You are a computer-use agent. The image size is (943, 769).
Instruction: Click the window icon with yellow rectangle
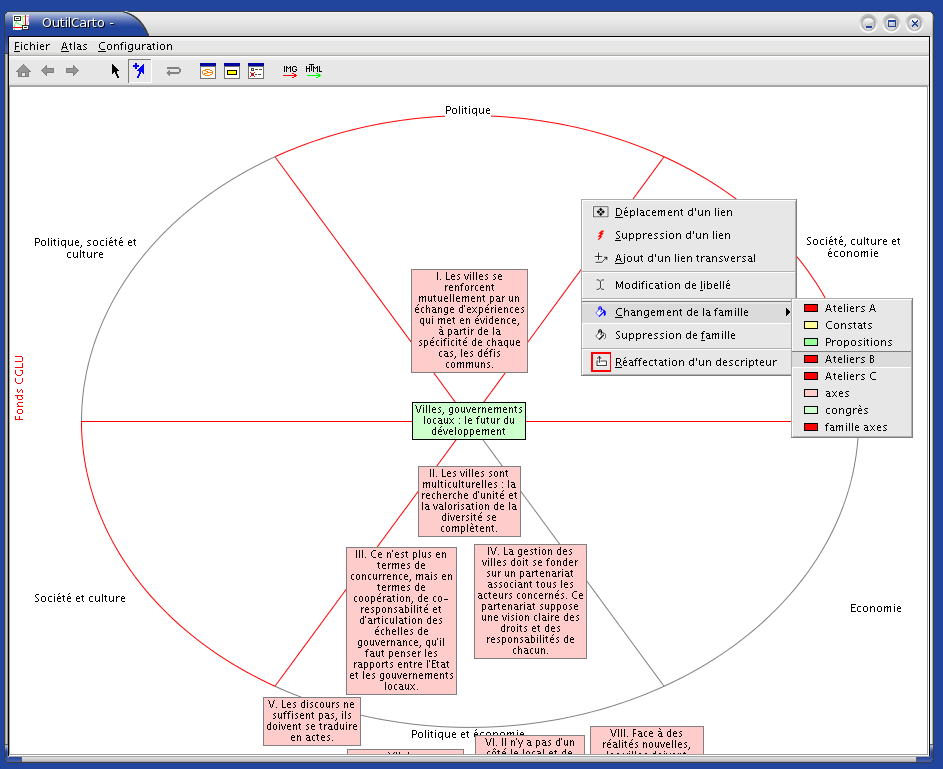(x=232, y=71)
